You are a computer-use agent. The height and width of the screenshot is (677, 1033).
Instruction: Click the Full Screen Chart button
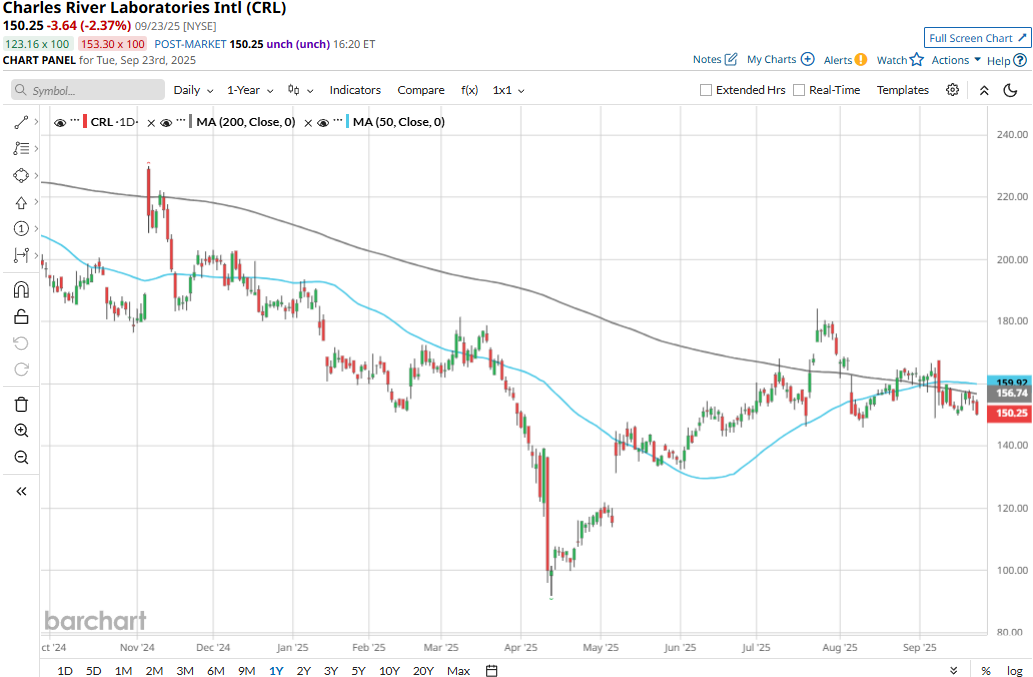[976, 38]
